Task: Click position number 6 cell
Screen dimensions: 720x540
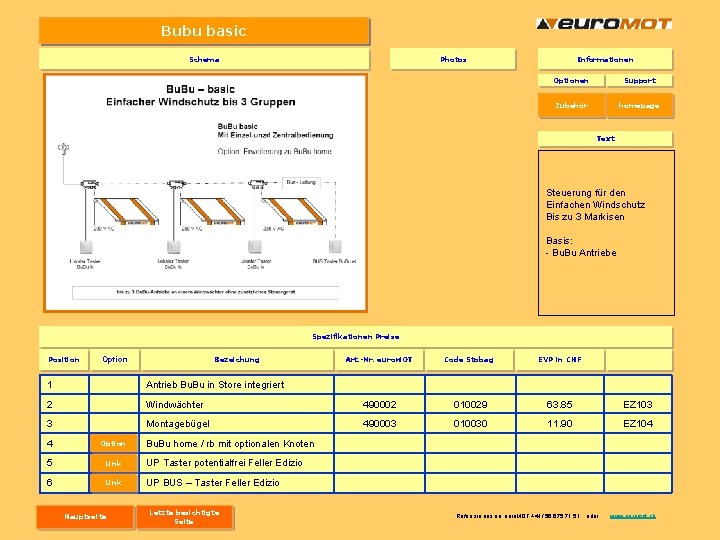Action: (64, 483)
